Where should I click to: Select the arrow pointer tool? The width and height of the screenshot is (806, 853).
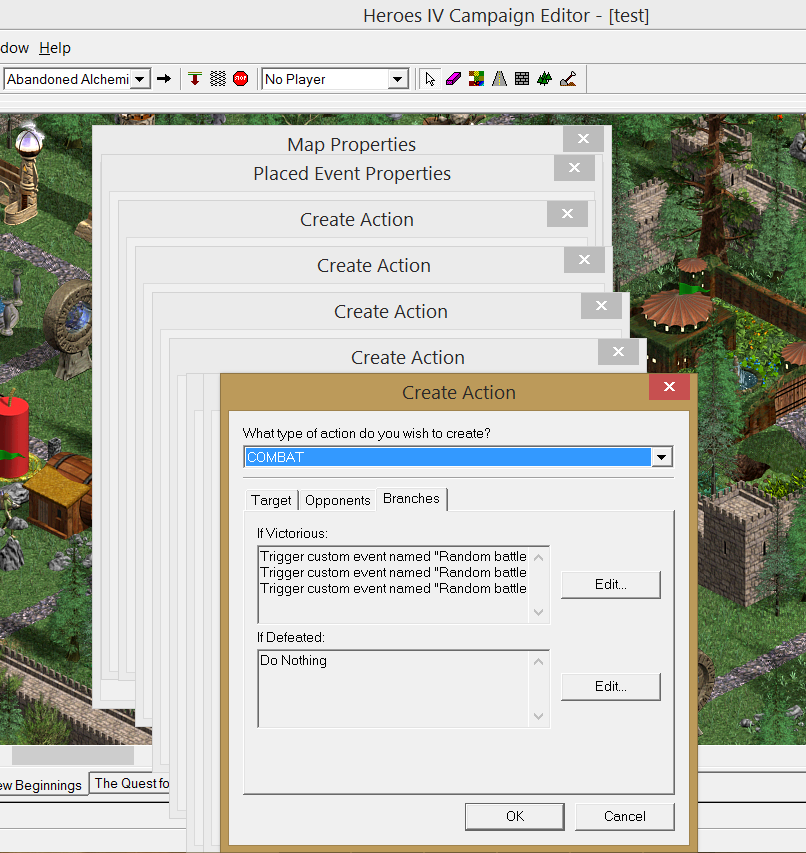pos(430,79)
